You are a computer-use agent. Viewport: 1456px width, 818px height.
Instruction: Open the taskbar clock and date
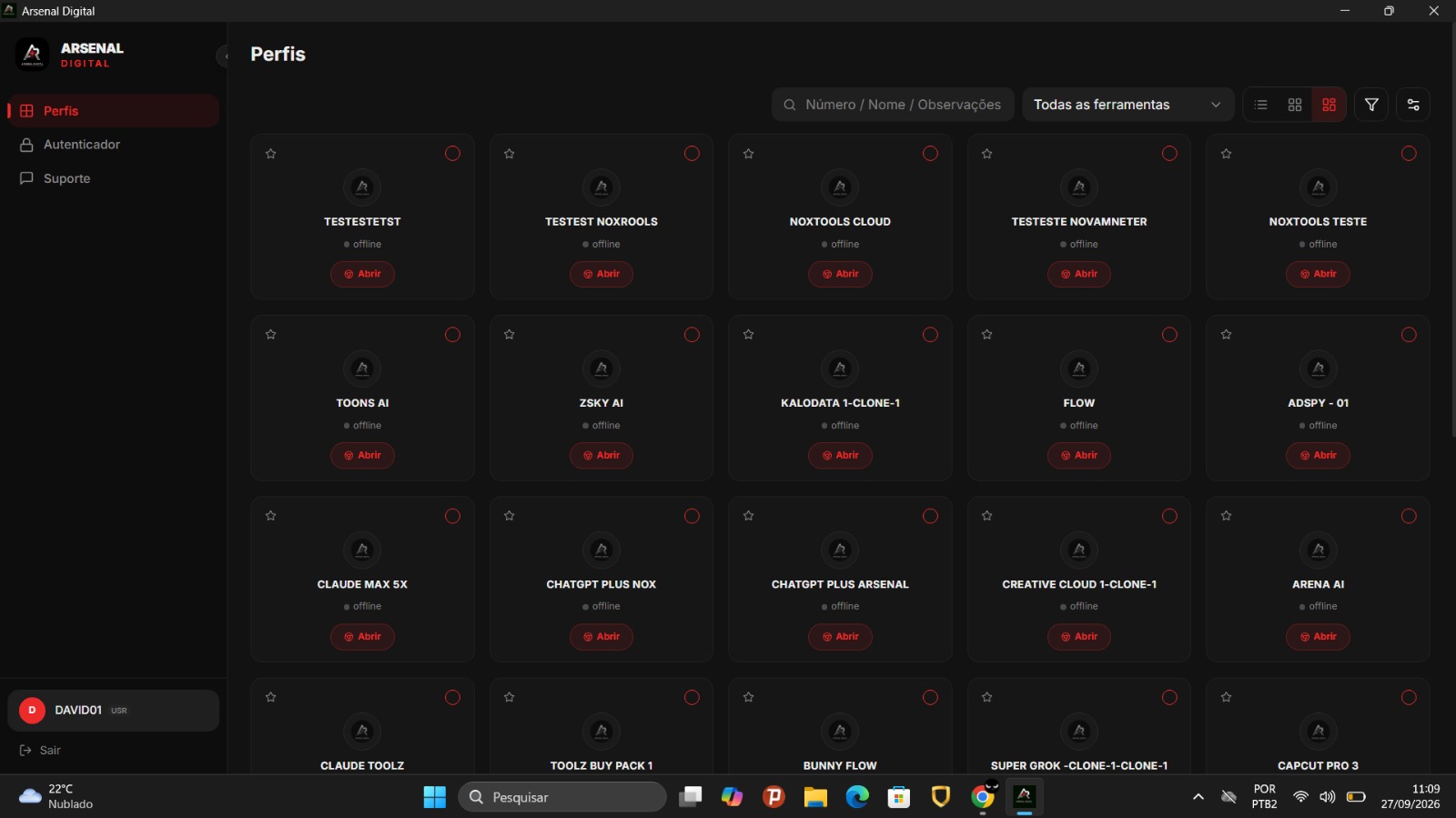tap(1410, 797)
